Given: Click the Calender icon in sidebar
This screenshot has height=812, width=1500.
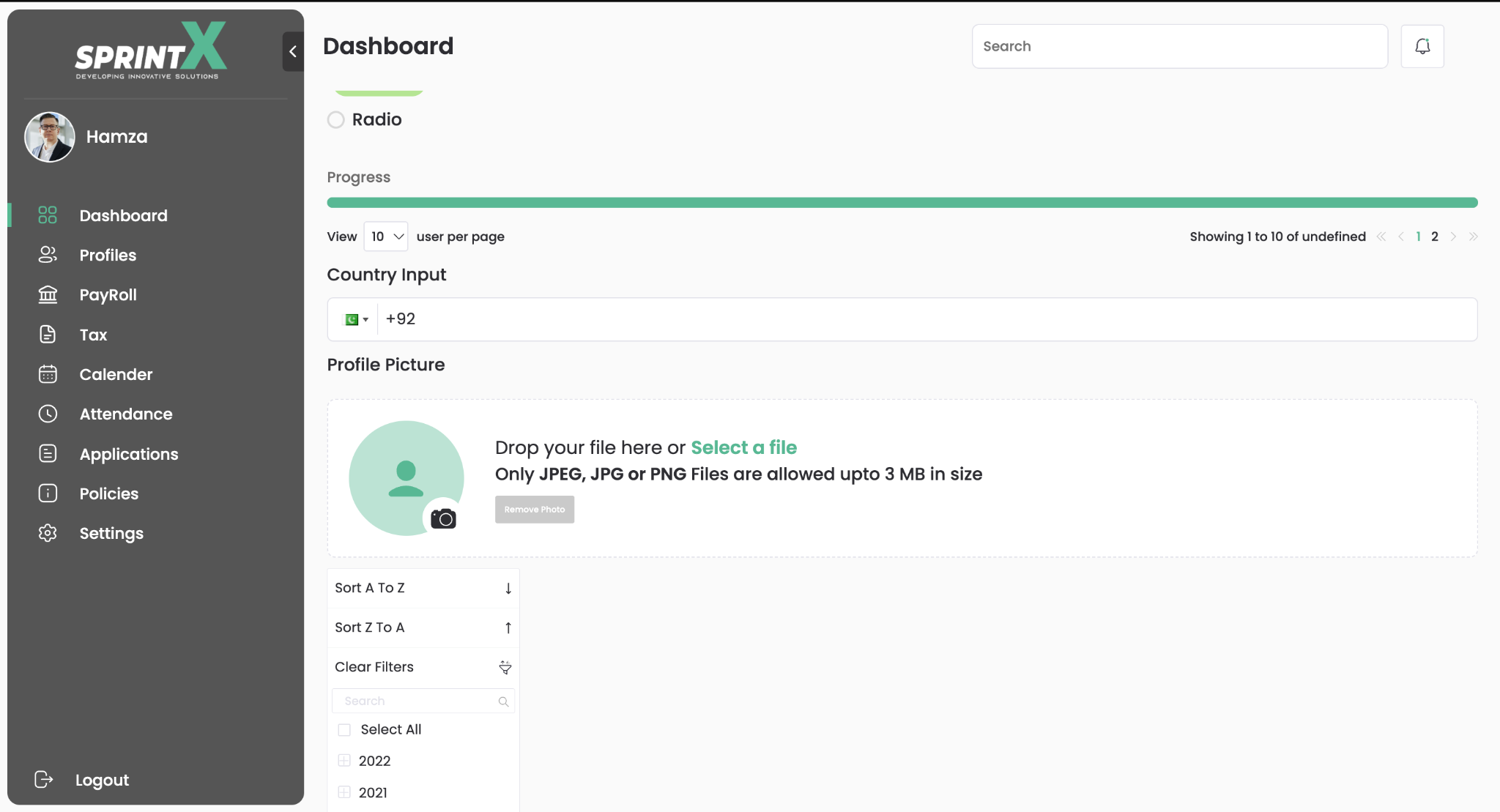Looking at the screenshot, I should pos(48,374).
